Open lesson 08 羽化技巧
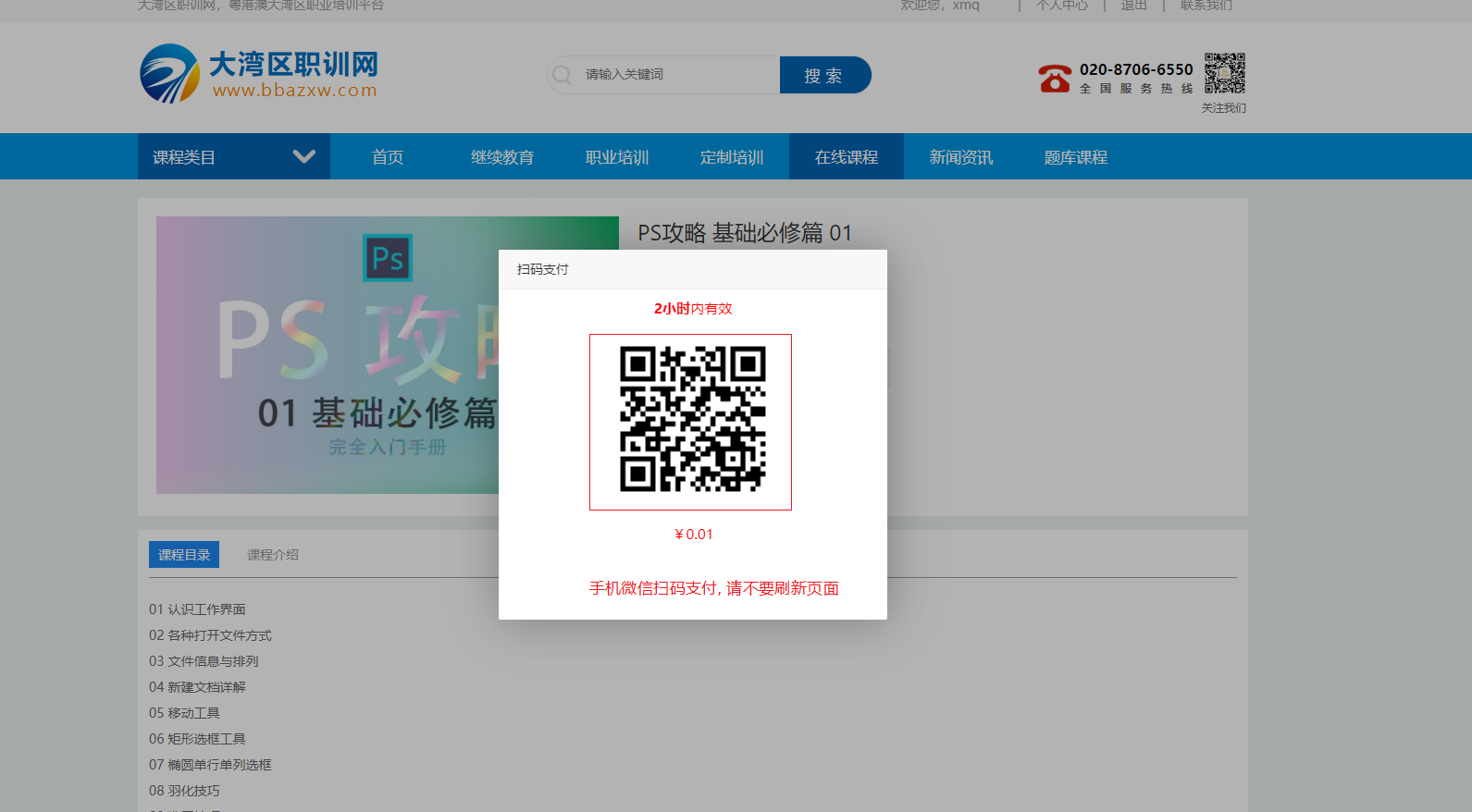 click(184, 791)
